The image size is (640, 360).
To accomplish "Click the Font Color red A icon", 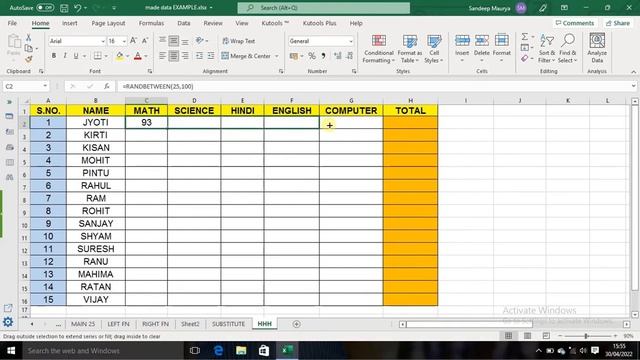I will tap(138, 56).
